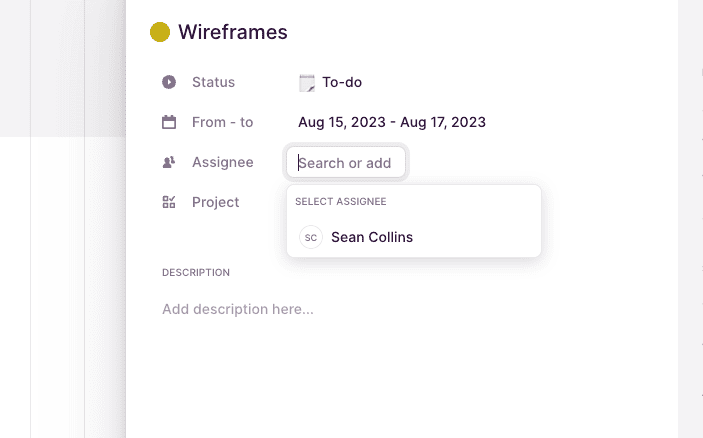This screenshot has width=703, height=438.
Task: Click the calendar icon beside From - to
Action: tap(169, 122)
